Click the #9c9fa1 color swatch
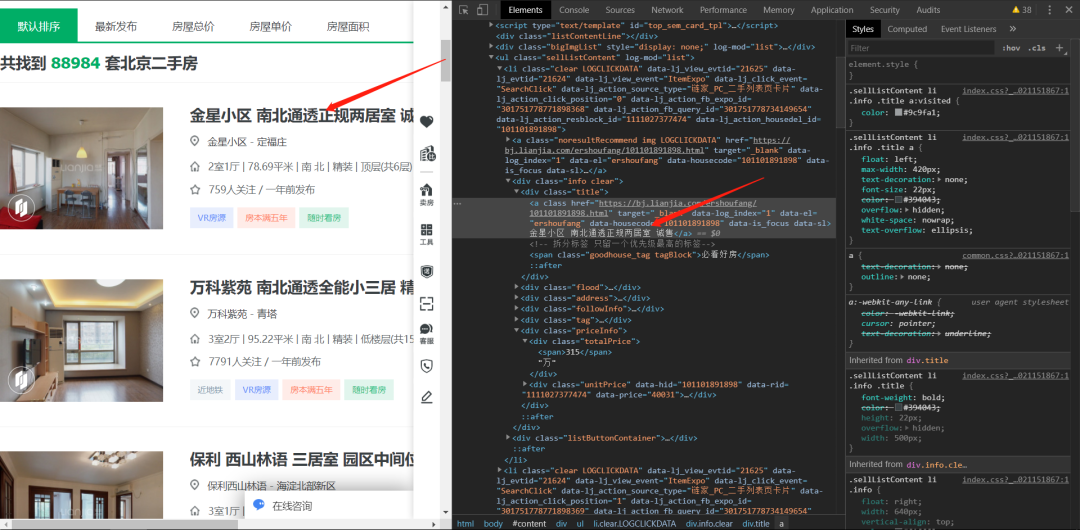The width and height of the screenshot is (1080, 530). (898, 112)
